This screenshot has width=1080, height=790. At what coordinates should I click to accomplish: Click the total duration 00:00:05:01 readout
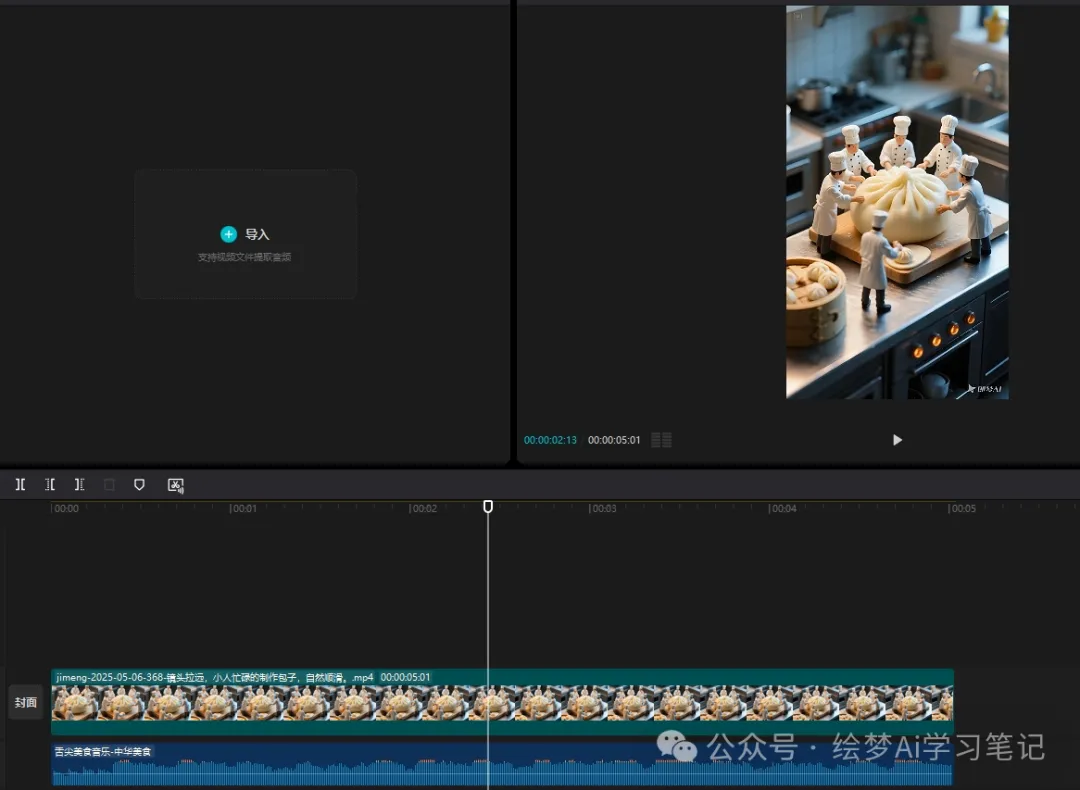point(614,440)
